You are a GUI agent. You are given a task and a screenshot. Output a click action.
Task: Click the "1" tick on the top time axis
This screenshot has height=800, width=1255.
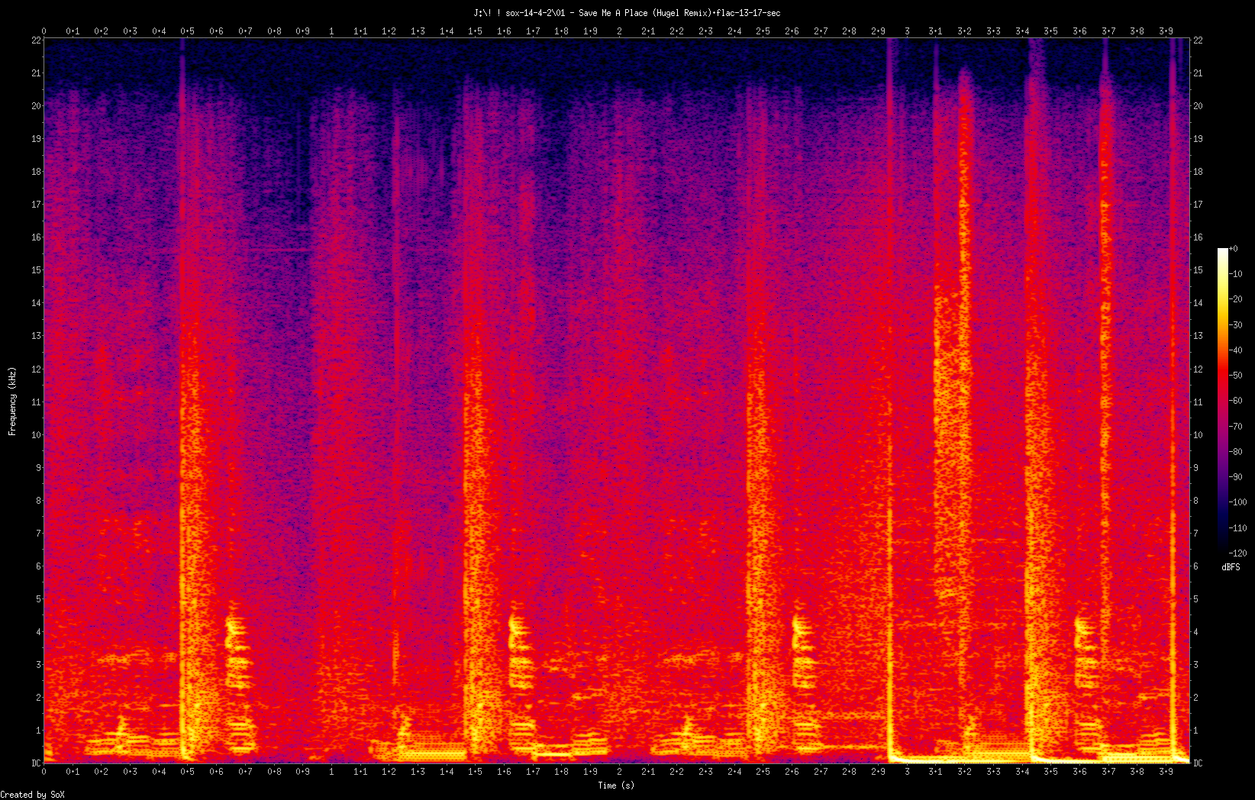[331, 31]
